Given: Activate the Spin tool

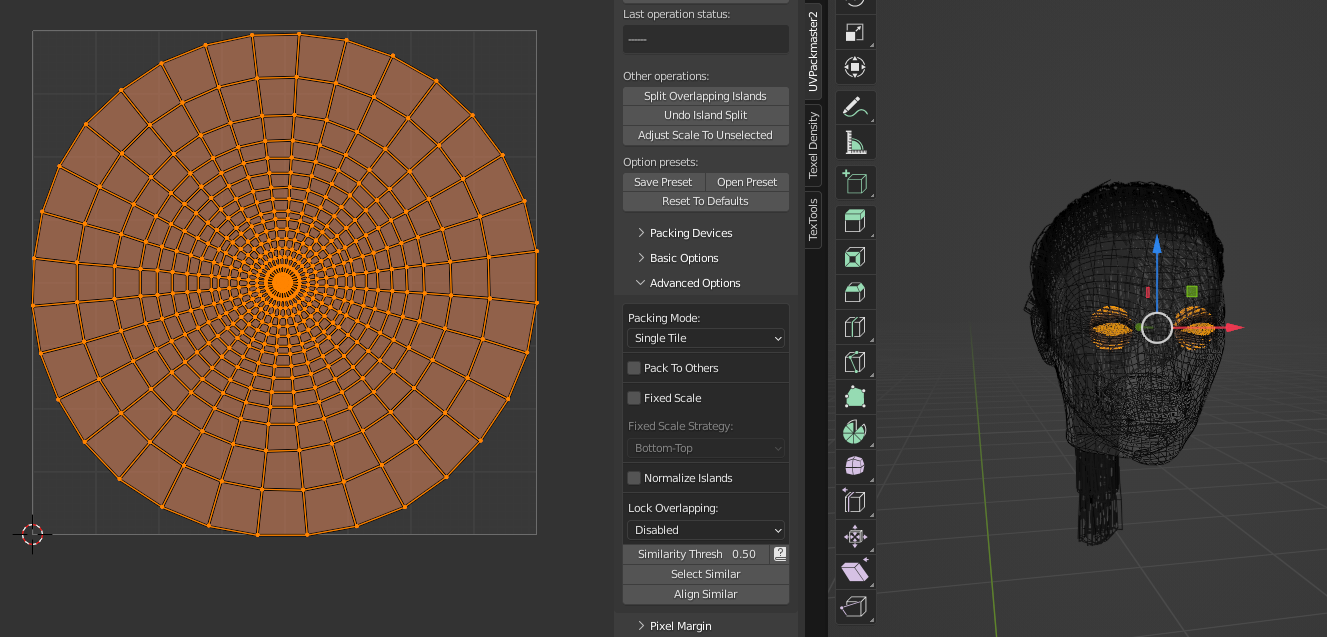Looking at the screenshot, I should 855,432.
